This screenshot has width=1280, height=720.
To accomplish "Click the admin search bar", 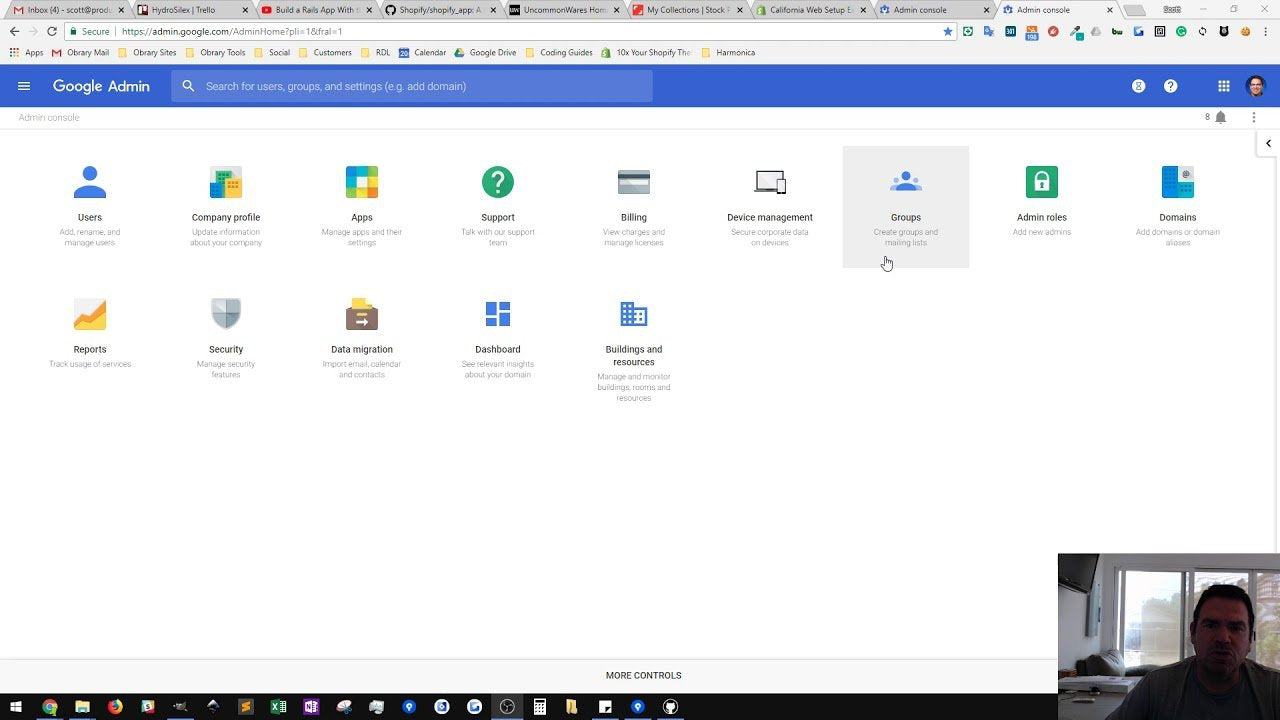I will [x=412, y=86].
